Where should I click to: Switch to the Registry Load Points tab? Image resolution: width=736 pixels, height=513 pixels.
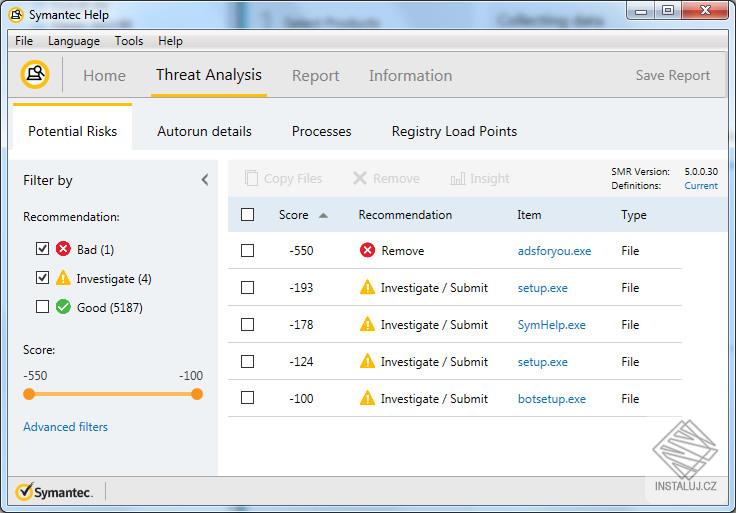coord(454,131)
